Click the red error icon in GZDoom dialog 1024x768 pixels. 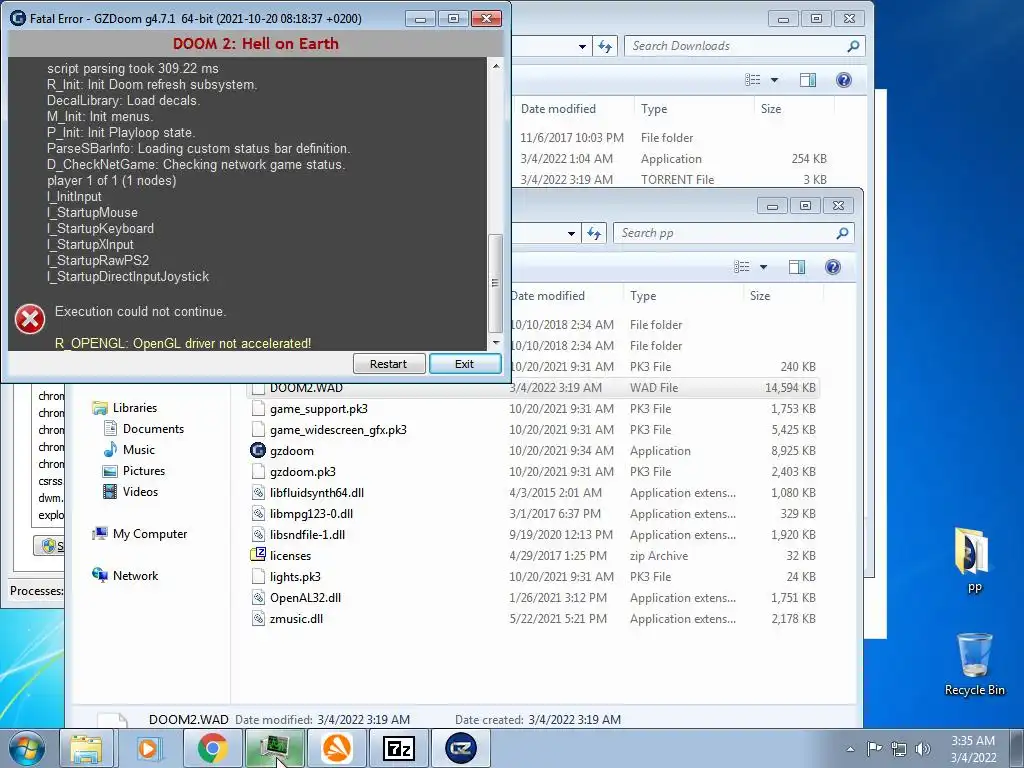coord(30,319)
